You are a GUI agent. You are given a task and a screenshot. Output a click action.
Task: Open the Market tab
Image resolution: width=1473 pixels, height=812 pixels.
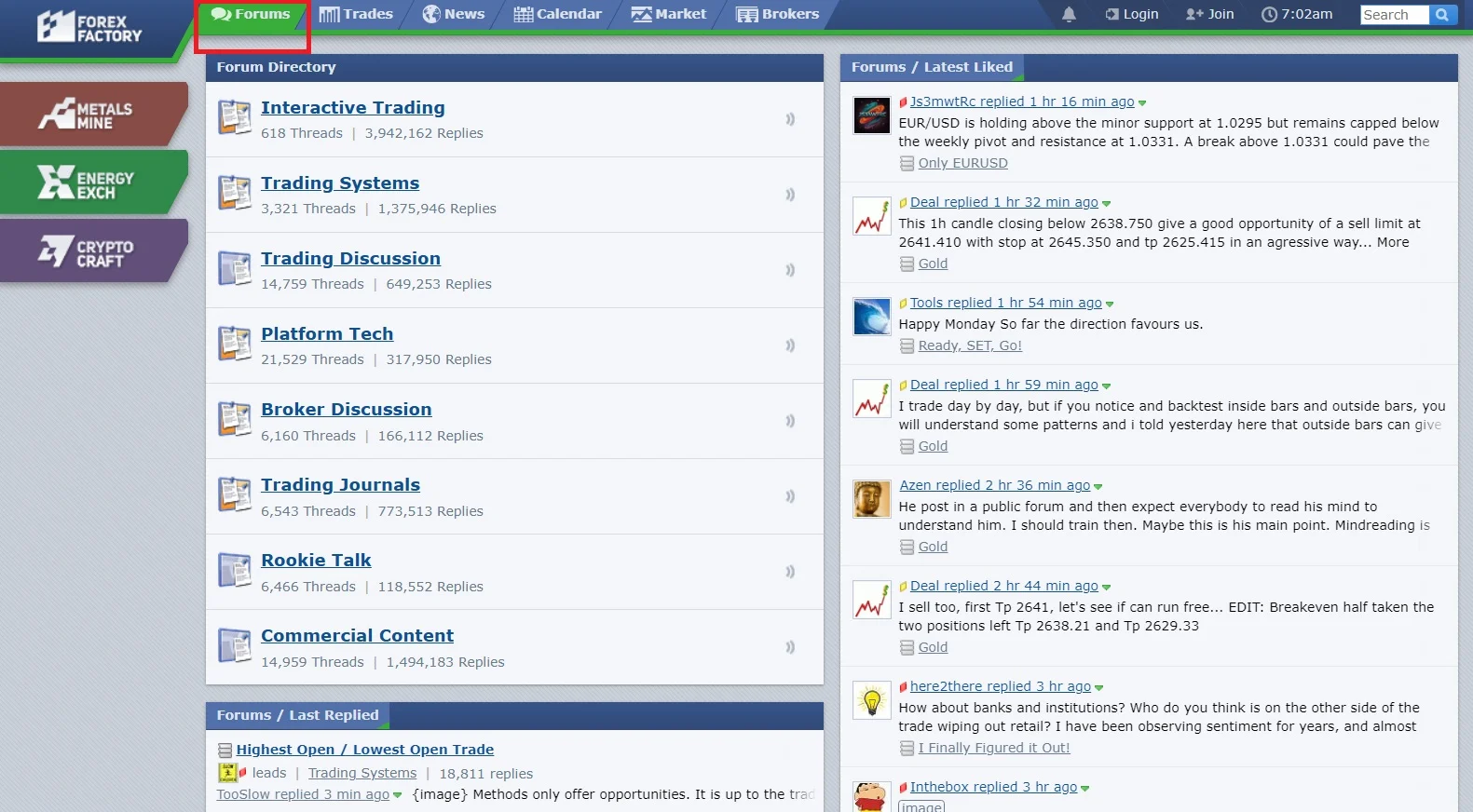(669, 14)
